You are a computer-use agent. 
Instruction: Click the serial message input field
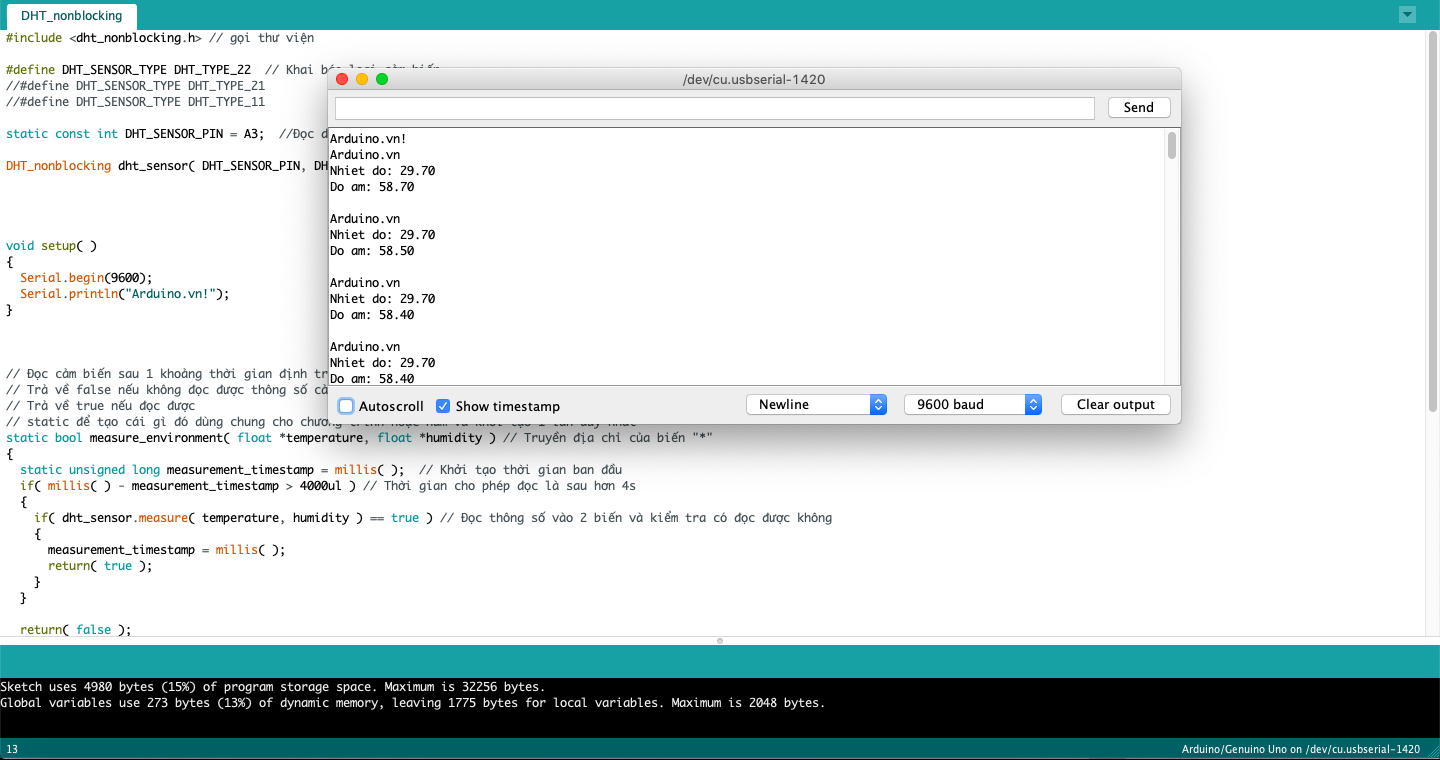click(714, 108)
